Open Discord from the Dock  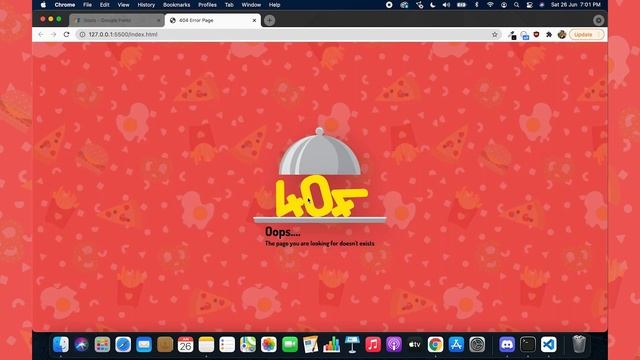pyautogui.click(x=507, y=344)
